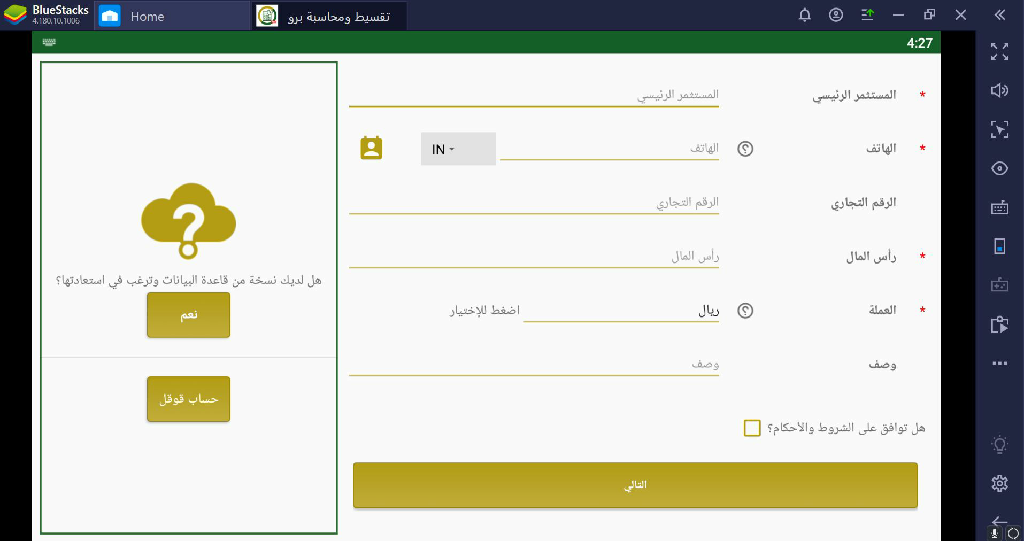Screen dimensions: 1024x541
Task: Check the terms and conditions checkbox
Action: tap(752, 428)
